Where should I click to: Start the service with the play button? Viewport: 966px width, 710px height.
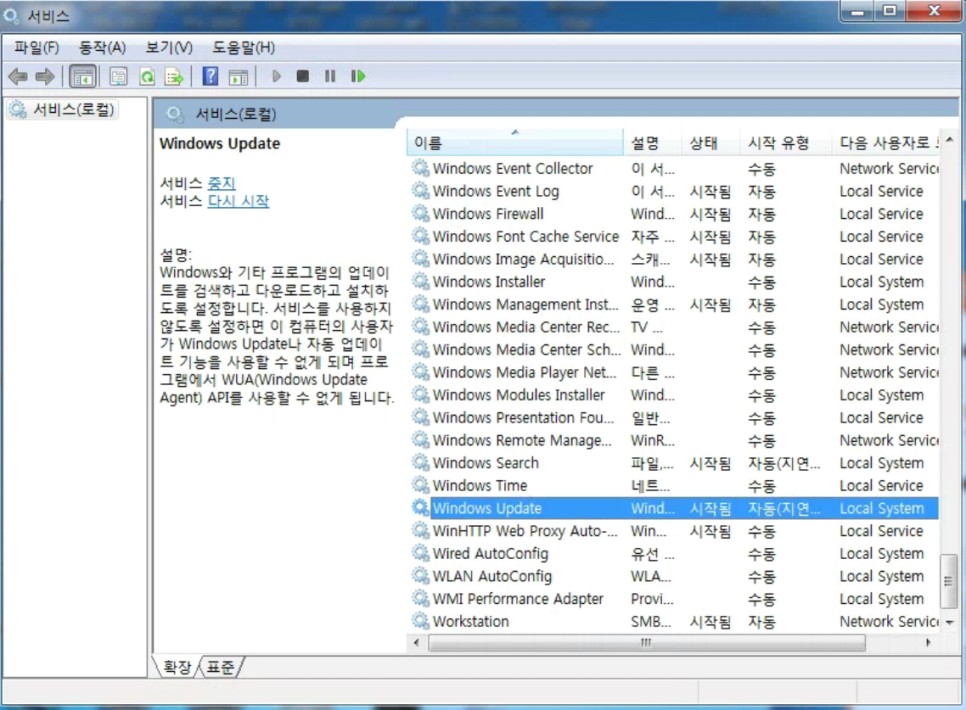pos(277,76)
